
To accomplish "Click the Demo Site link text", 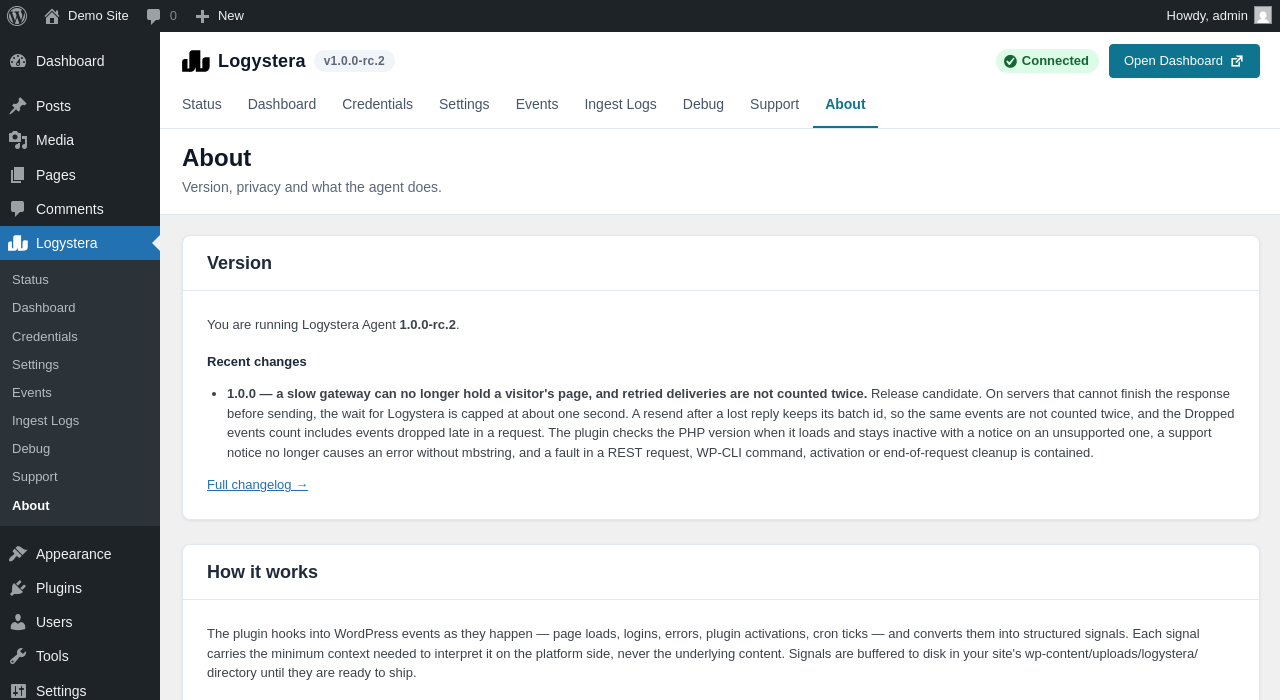I will 98,16.
